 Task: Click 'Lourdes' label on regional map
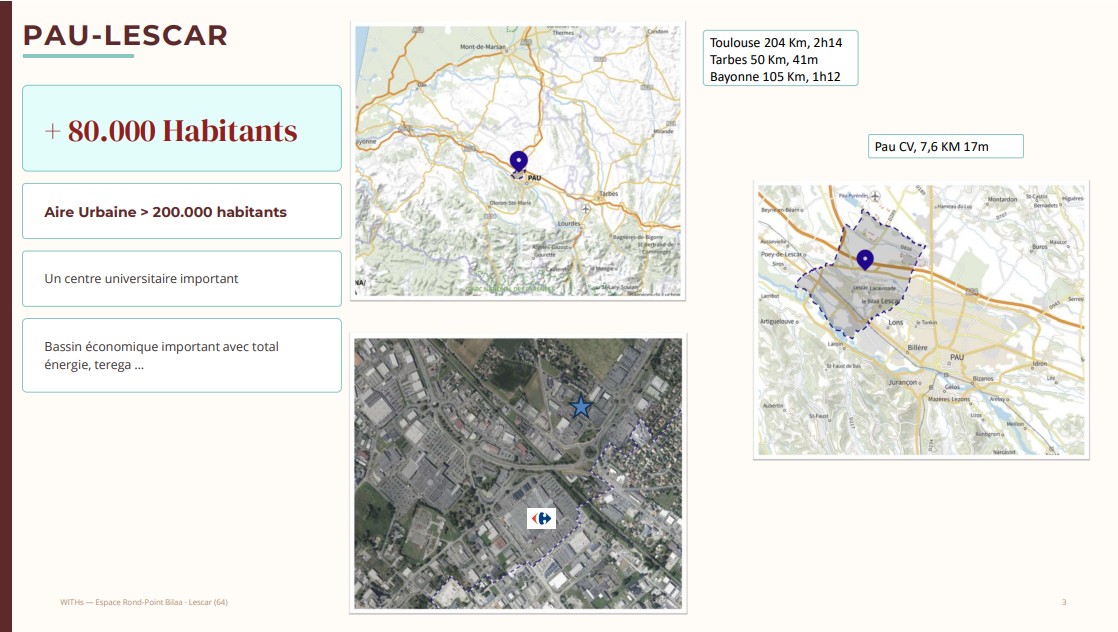pos(568,223)
